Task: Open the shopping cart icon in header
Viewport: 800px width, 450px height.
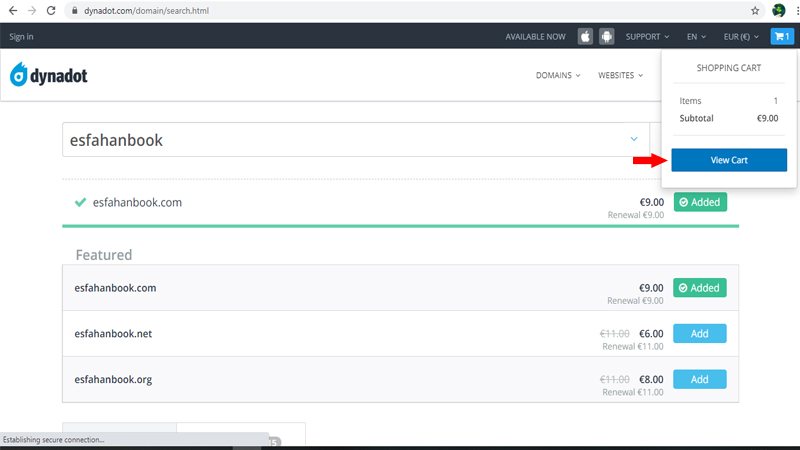Action: coord(782,37)
